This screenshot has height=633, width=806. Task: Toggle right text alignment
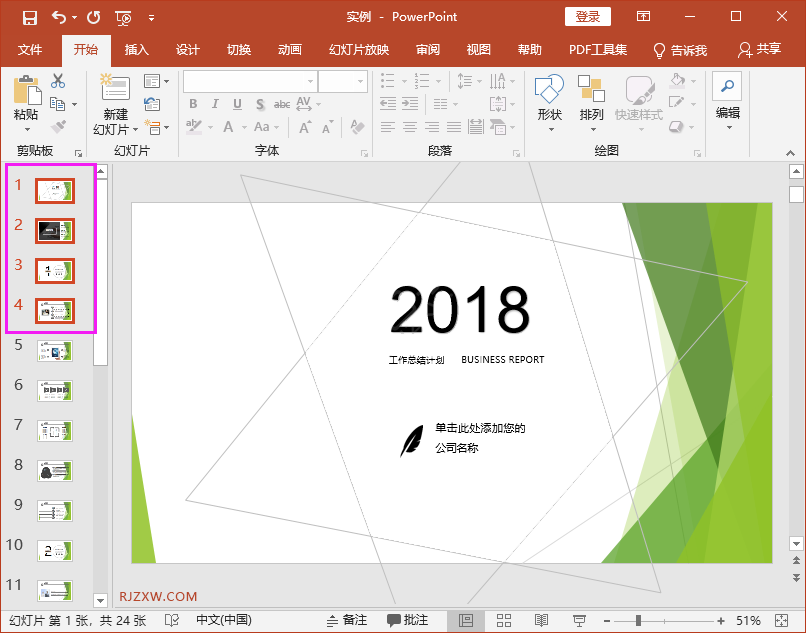(432, 126)
